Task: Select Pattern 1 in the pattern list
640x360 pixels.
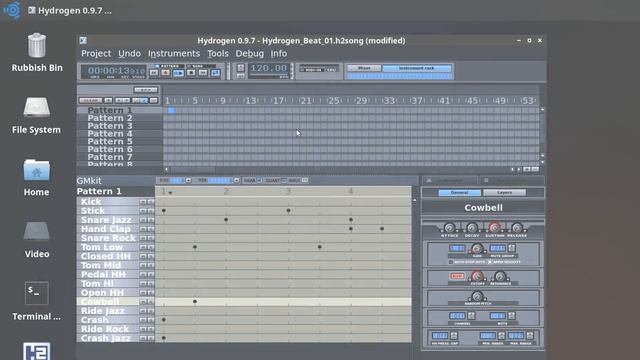Action: pos(110,110)
